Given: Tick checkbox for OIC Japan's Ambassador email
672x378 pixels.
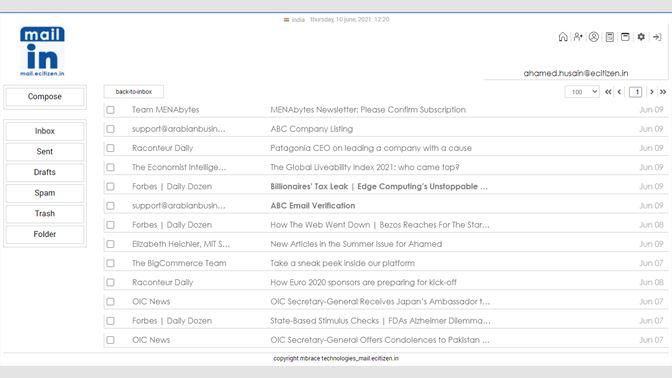Looking at the screenshot, I should point(111,302).
